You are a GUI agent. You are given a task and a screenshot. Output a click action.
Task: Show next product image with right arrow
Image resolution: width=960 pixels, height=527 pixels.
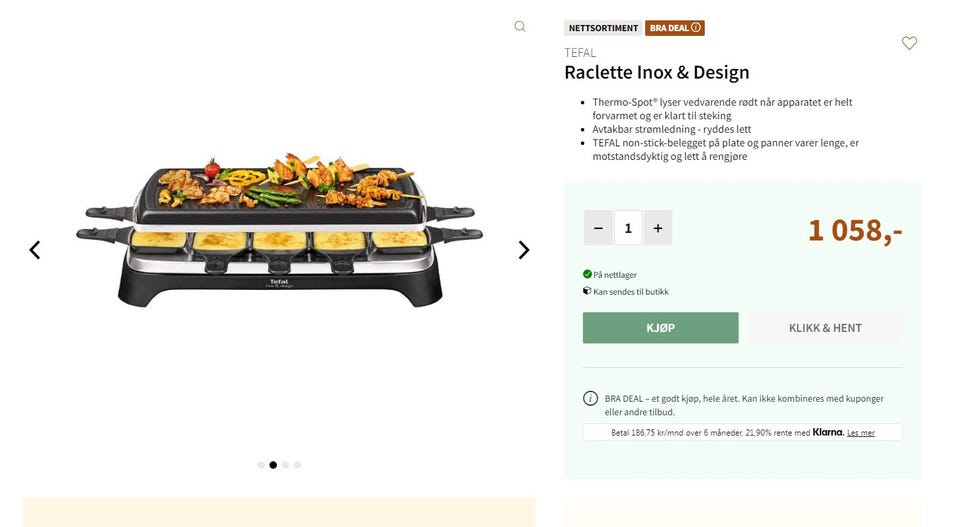click(523, 250)
